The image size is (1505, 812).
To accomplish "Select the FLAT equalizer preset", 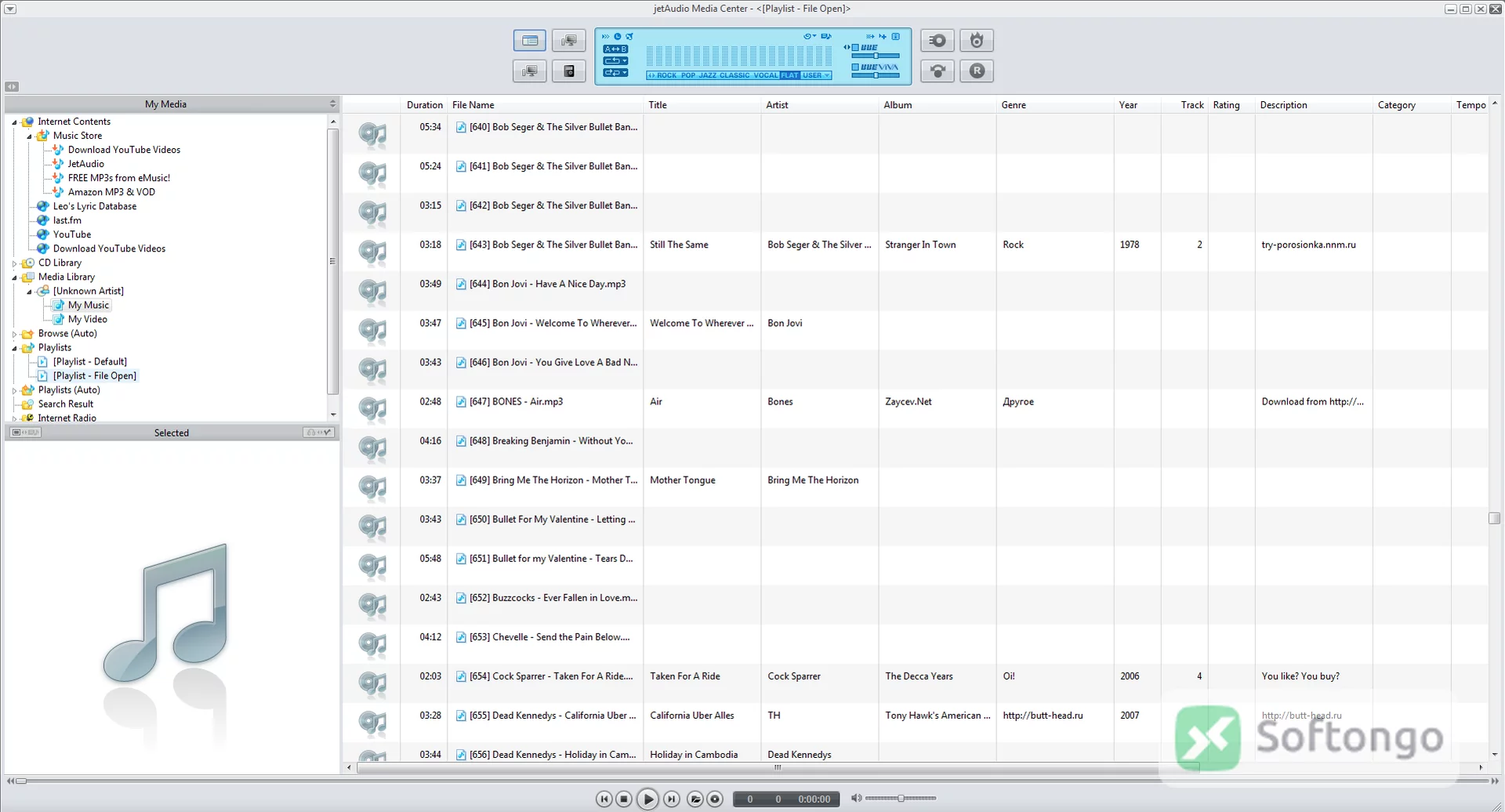I will tap(790, 75).
